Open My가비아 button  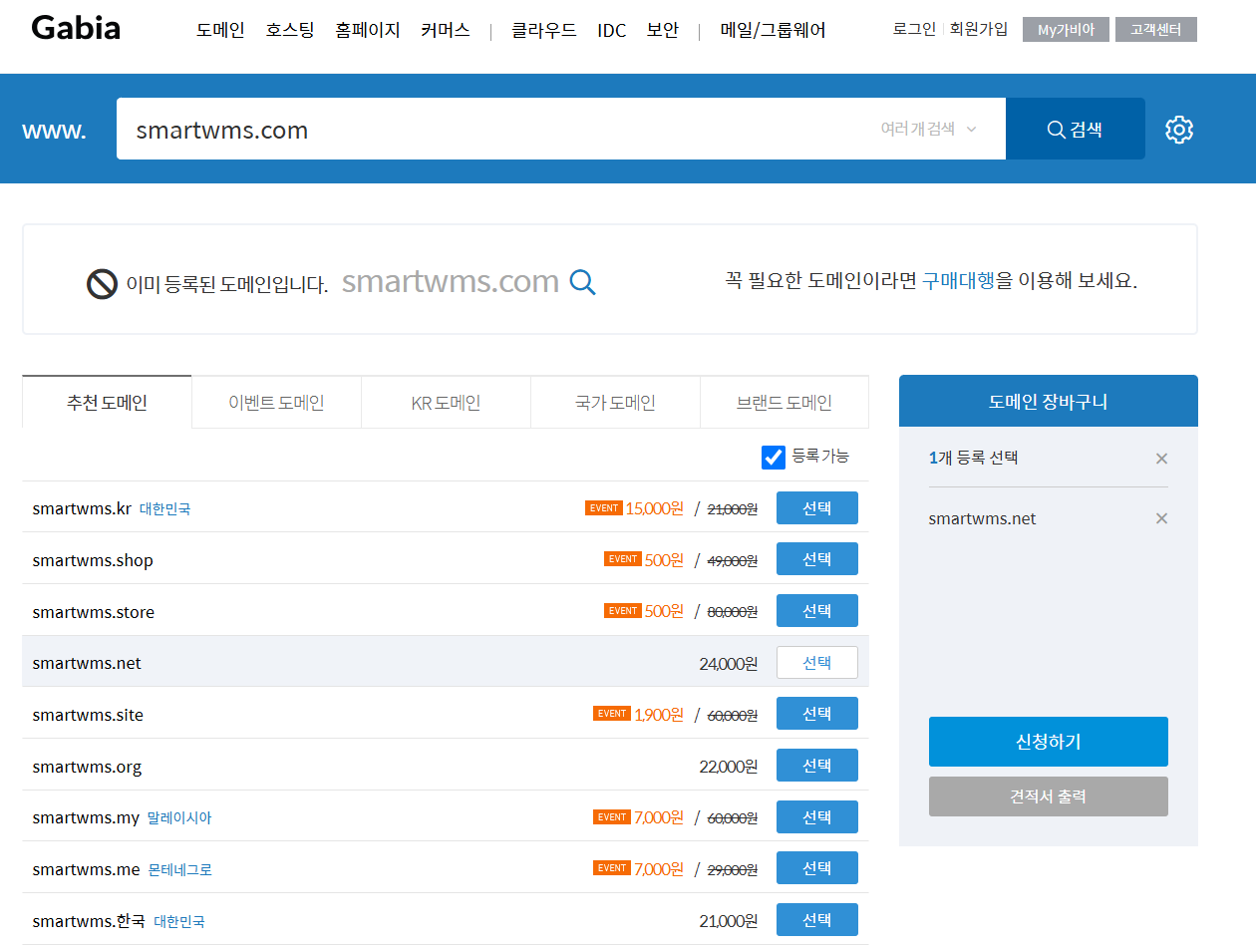coord(1066,30)
